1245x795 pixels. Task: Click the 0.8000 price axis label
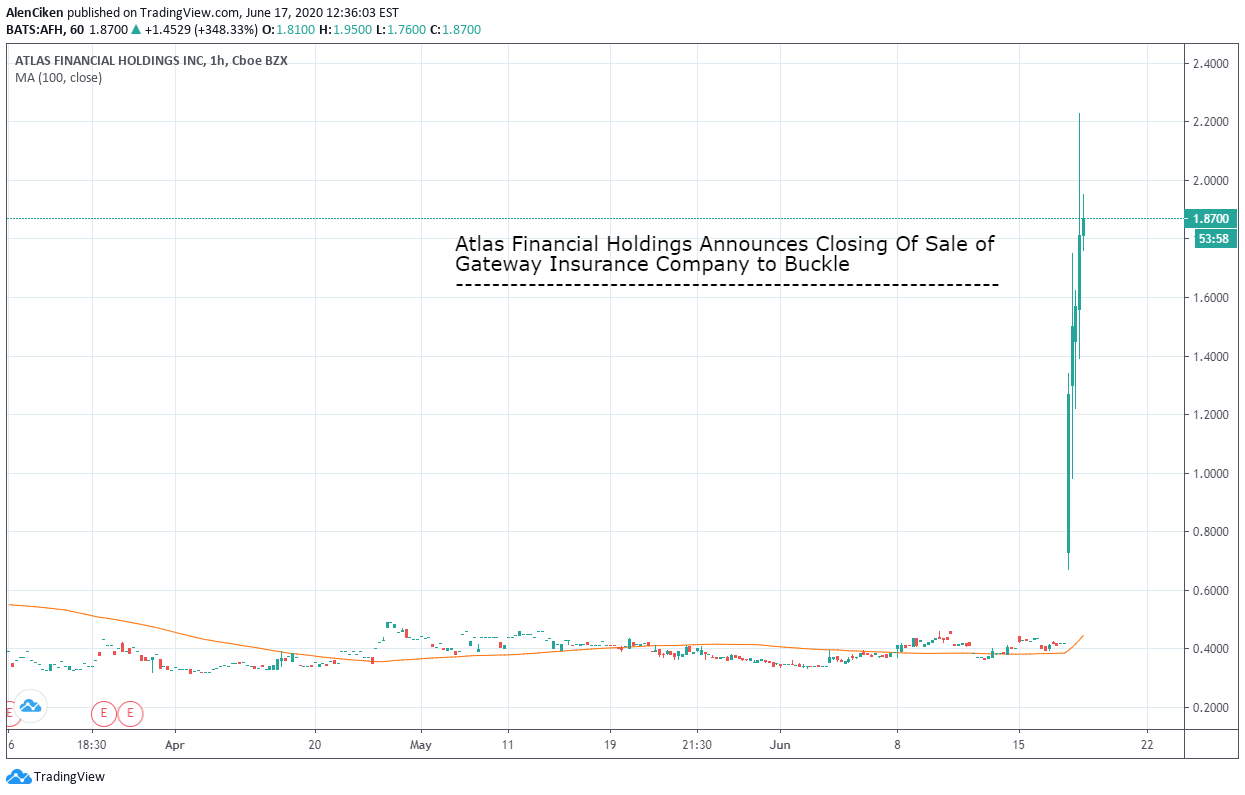pyautogui.click(x=1211, y=532)
